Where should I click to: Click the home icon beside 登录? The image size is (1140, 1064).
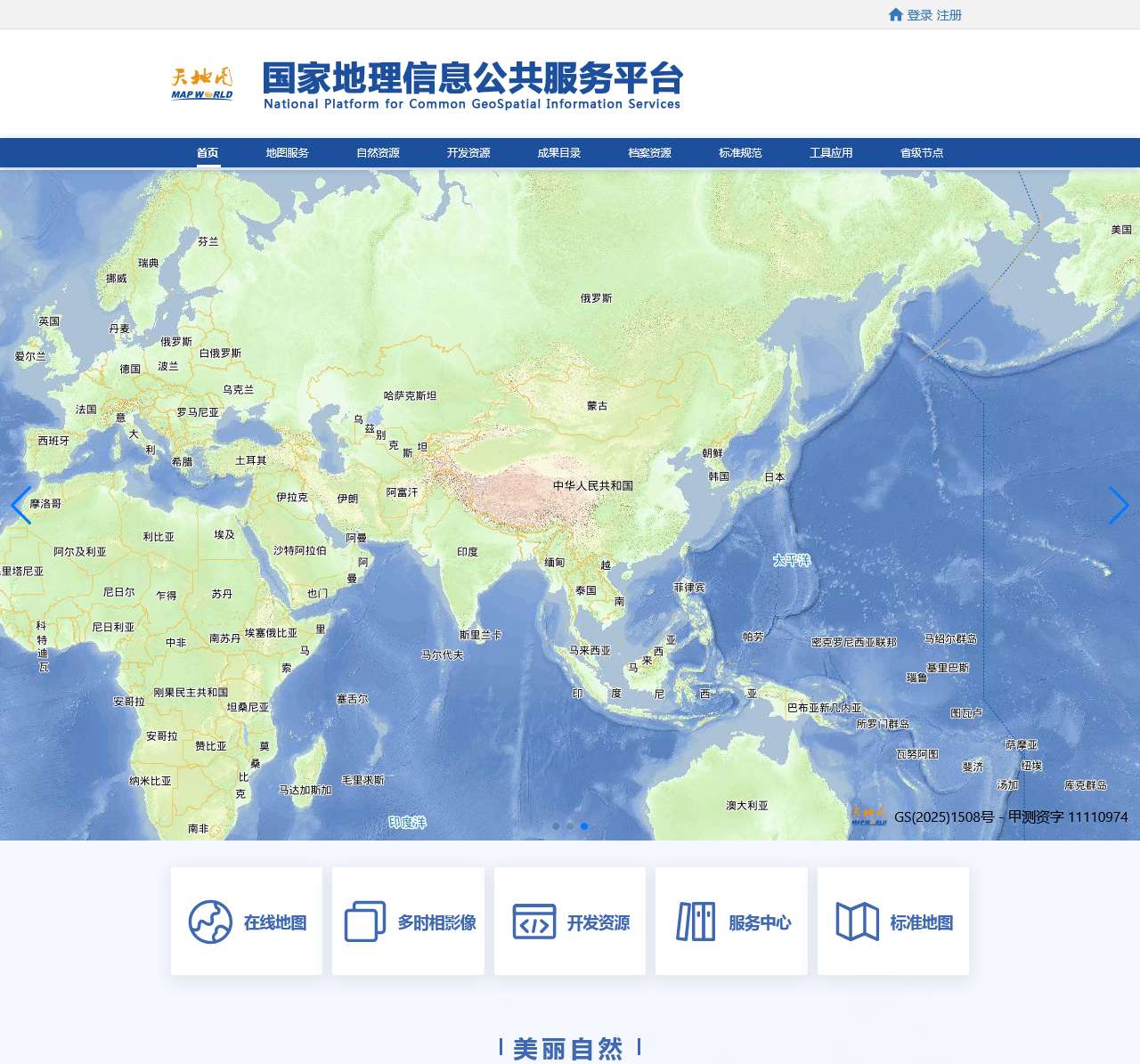pos(895,14)
